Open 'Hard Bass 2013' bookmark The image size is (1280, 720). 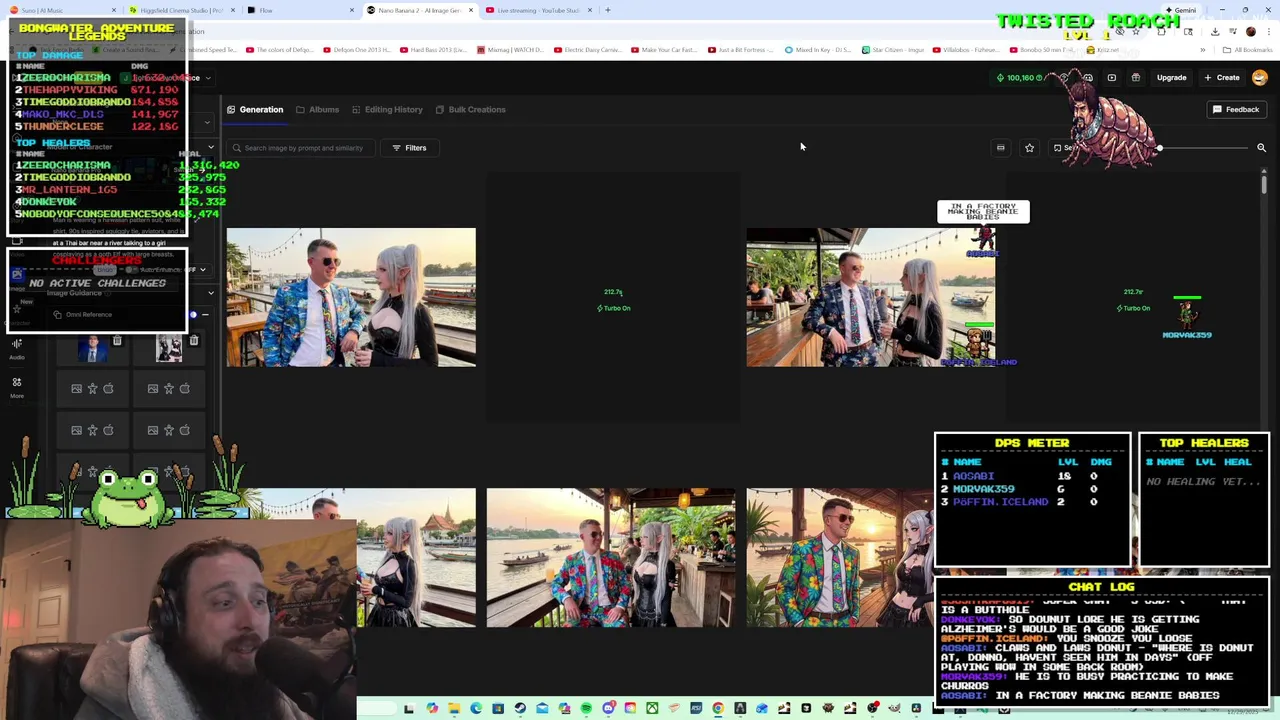click(x=433, y=49)
